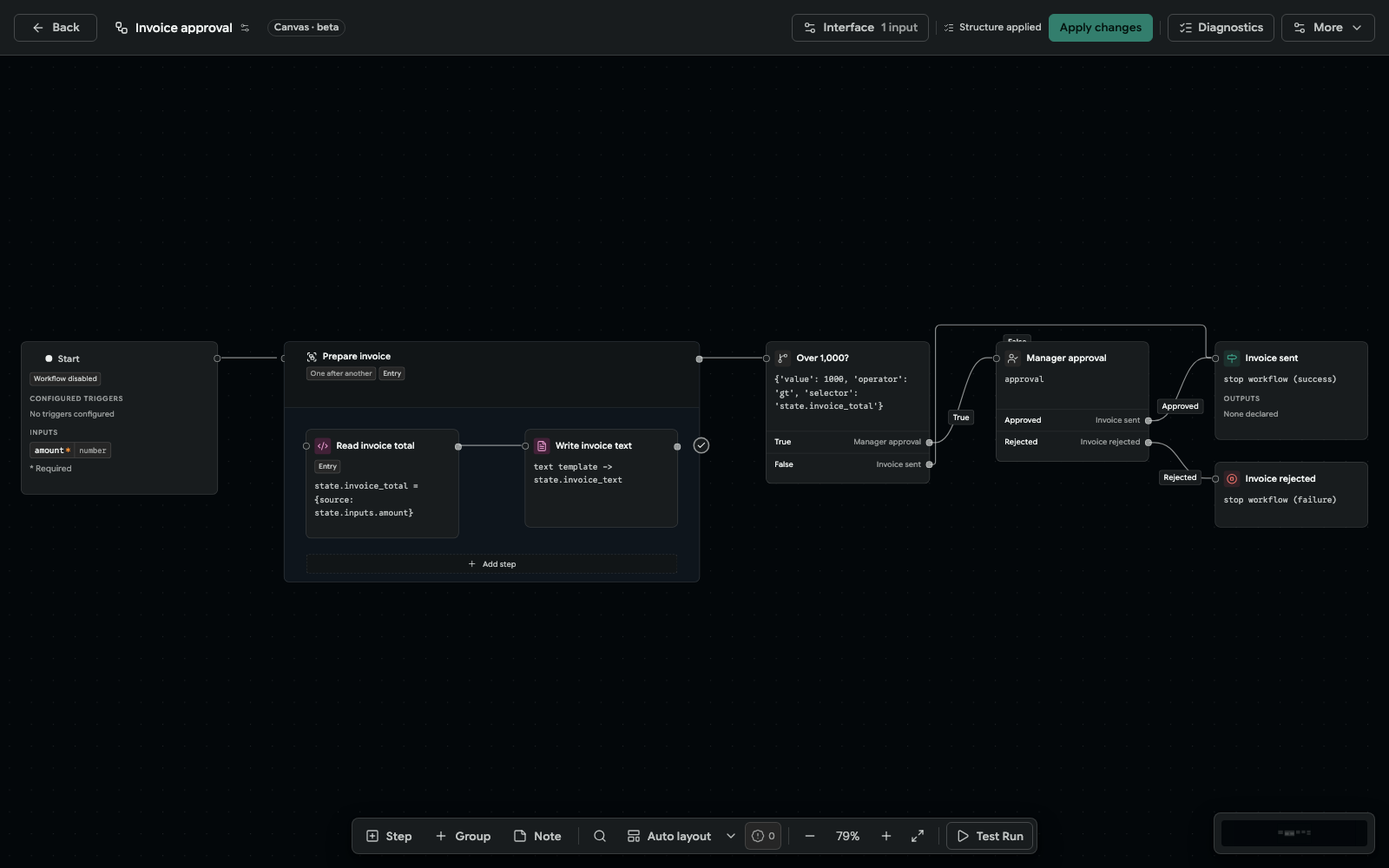Image resolution: width=1389 pixels, height=868 pixels.
Task: Click the Invoice sent success icon
Action: pos(1232,358)
